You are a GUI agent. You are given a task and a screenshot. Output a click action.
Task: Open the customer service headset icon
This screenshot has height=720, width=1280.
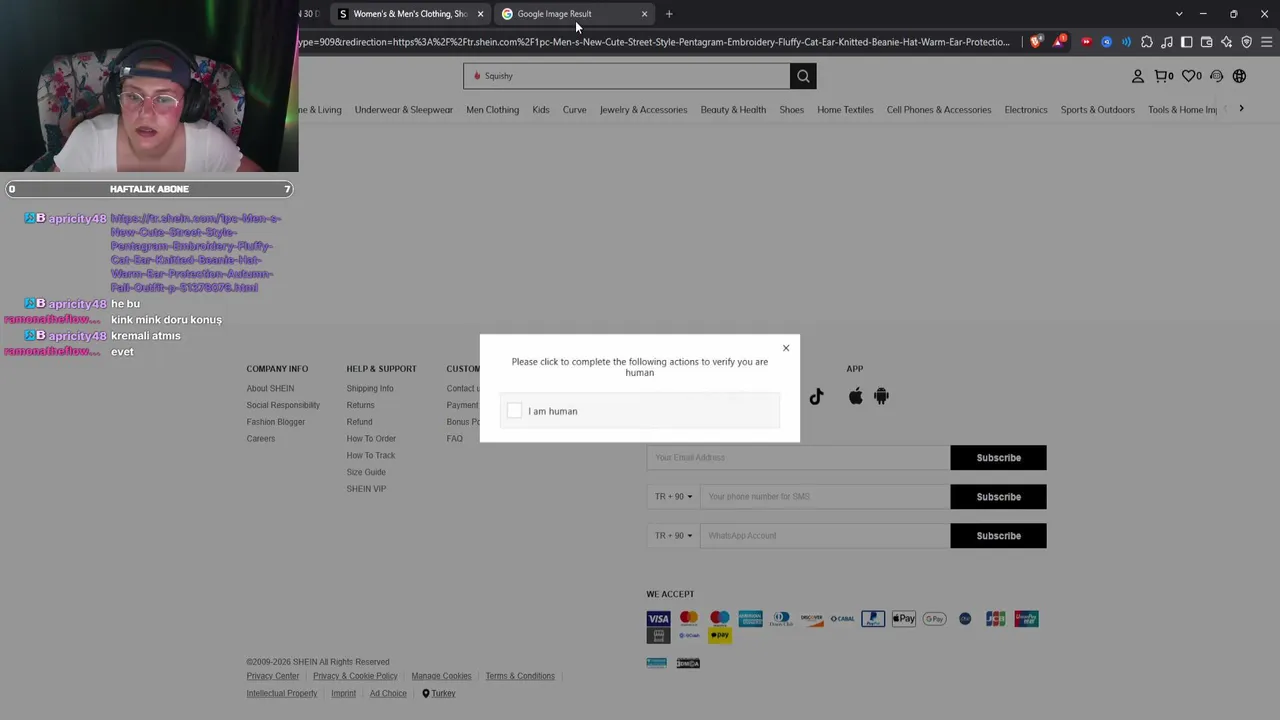coord(1217,76)
